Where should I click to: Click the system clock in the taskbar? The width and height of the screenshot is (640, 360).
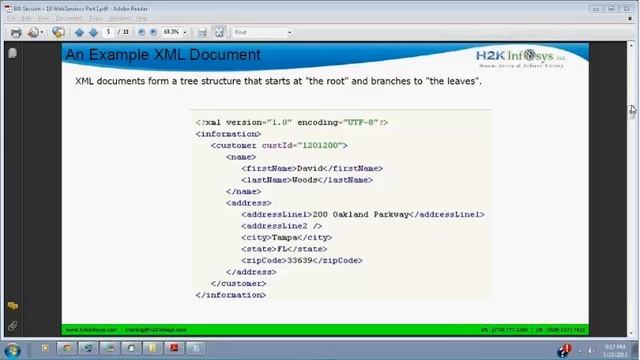coord(615,351)
